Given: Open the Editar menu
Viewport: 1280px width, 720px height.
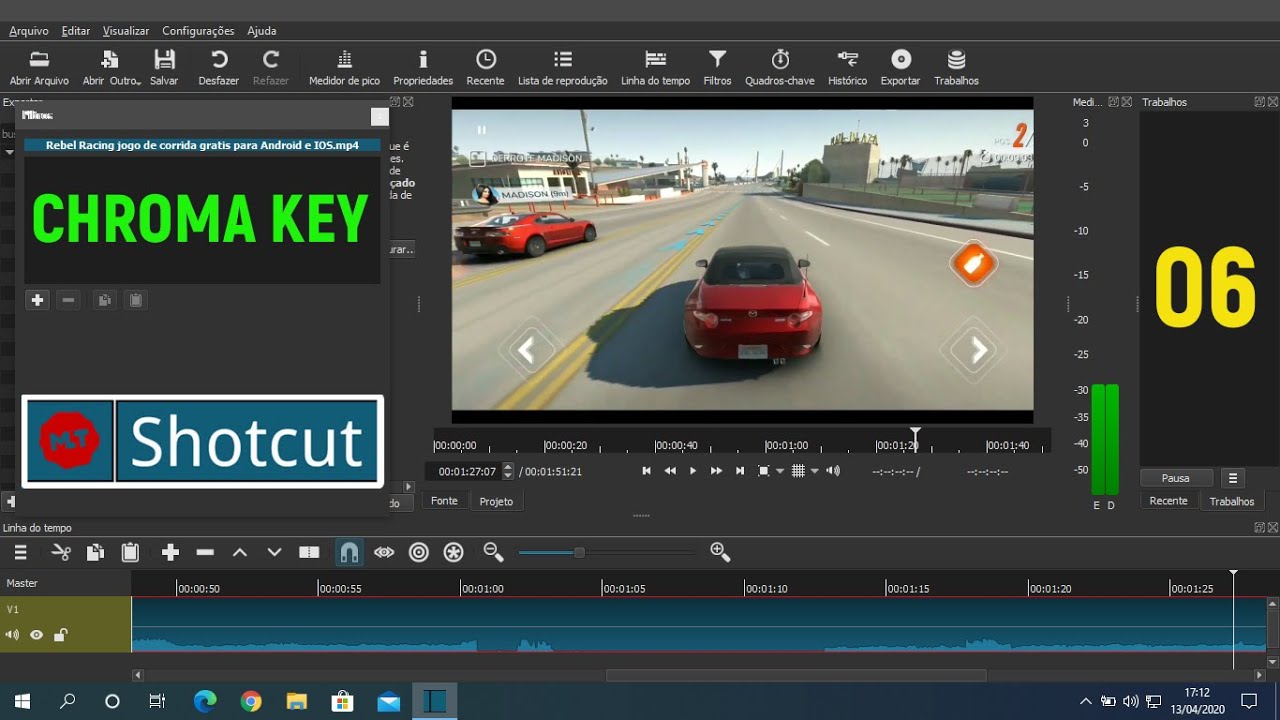Looking at the screenshot, I should click(x=76, y=31).
